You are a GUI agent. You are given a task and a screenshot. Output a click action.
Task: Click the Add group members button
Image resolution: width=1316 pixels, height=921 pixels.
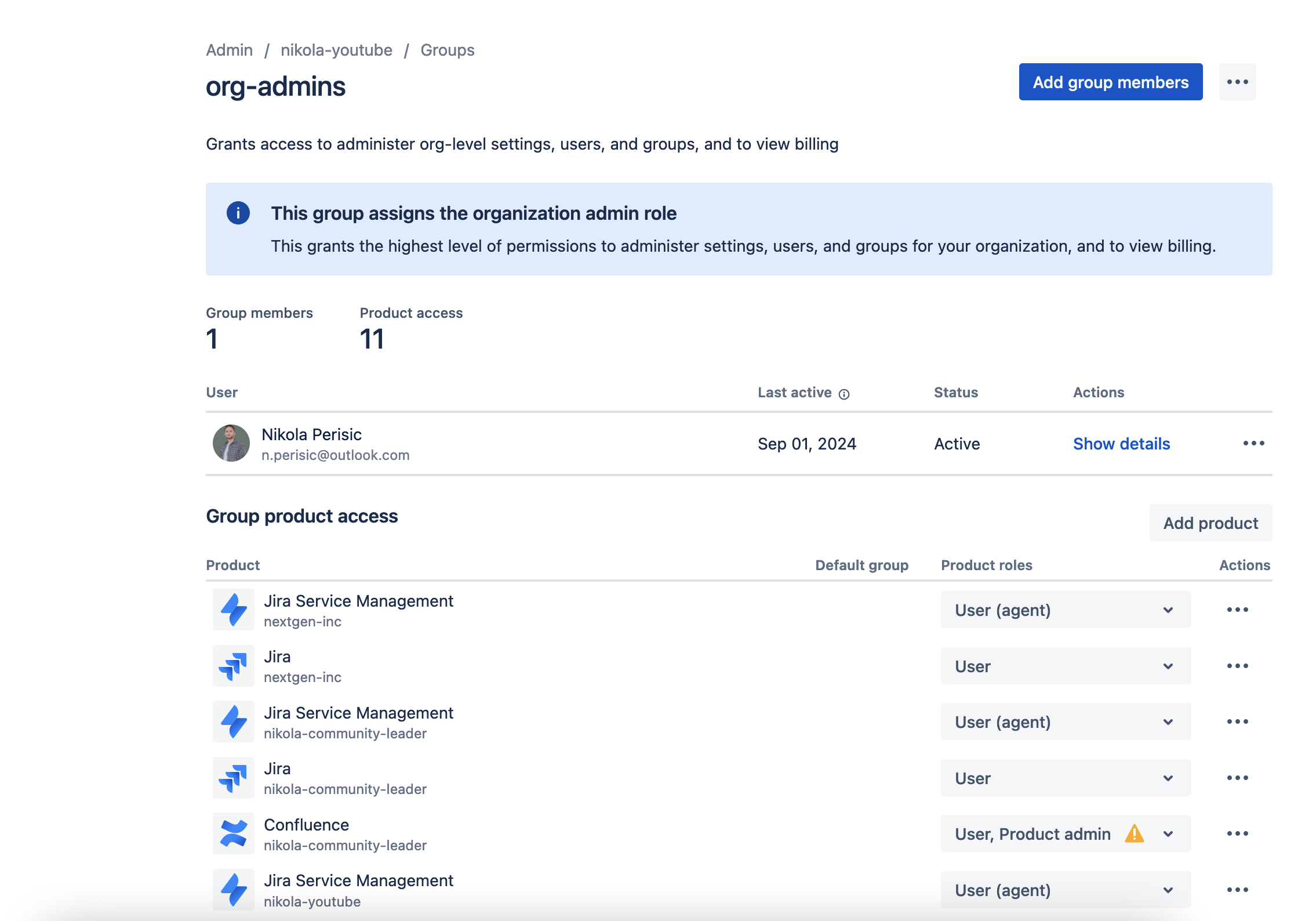[1110, 82]
